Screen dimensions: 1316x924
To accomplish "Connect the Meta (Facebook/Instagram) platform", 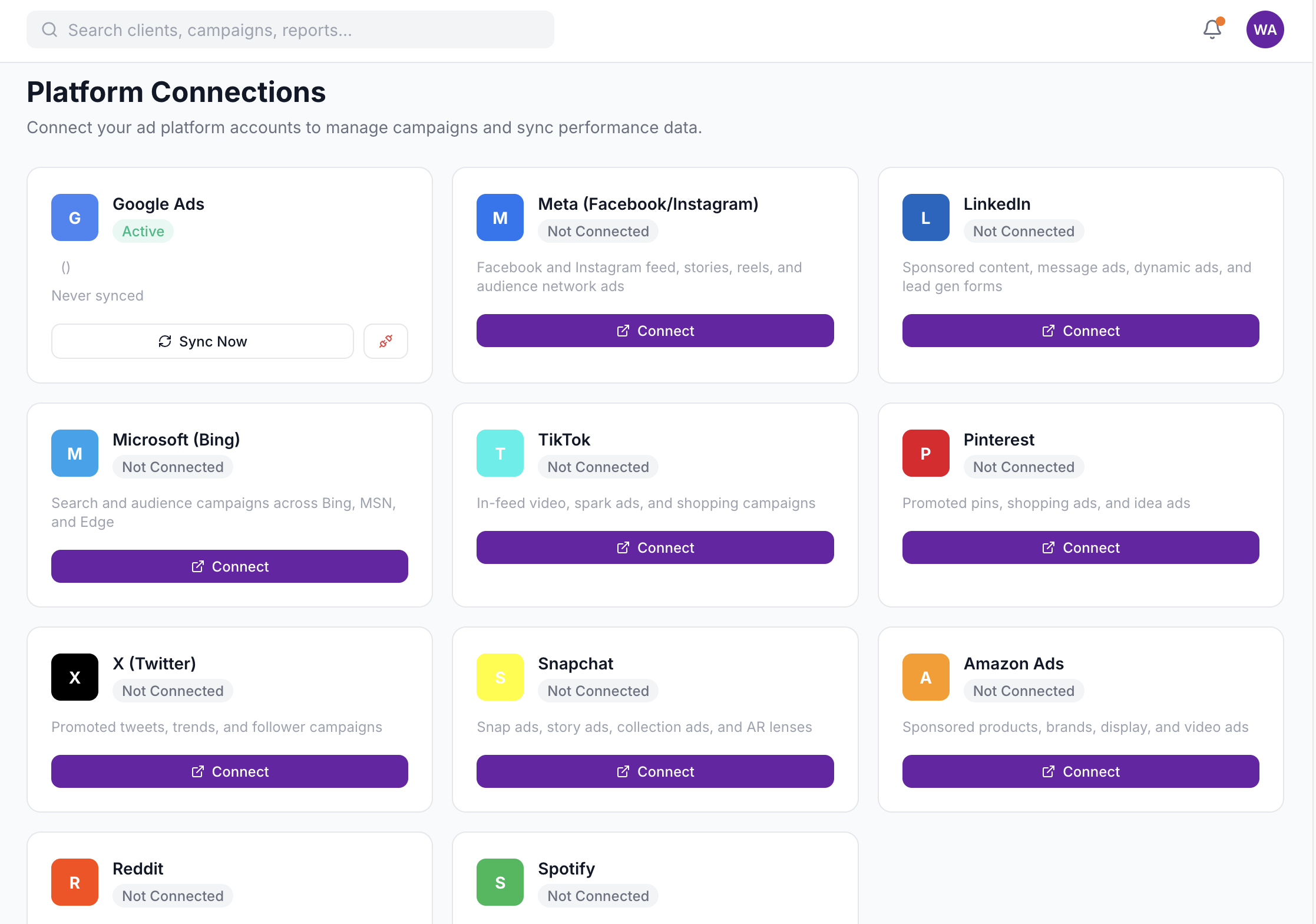I will tap(654, 331).
